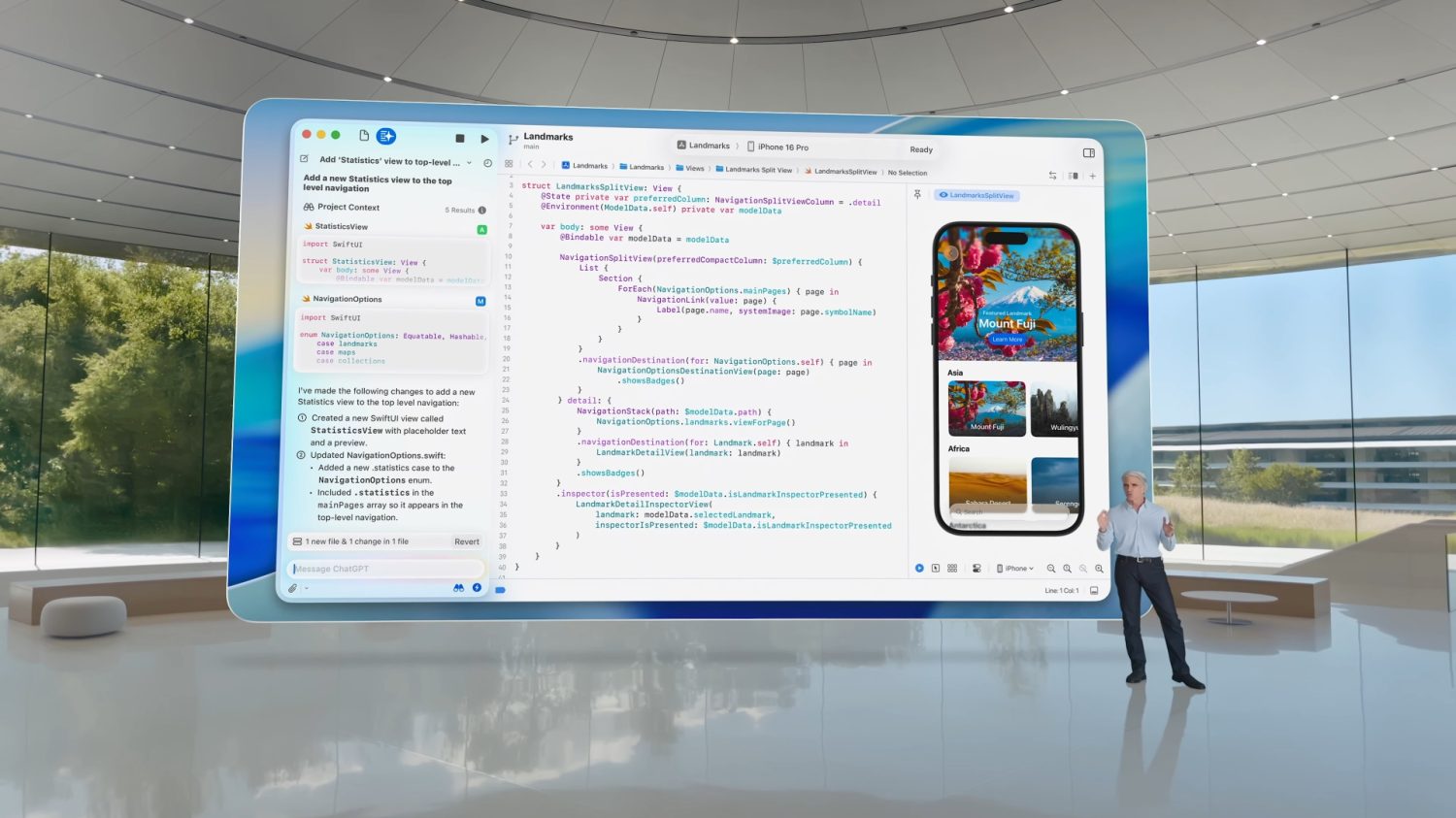Click the send message arrow icon

[x=476, y=587]
